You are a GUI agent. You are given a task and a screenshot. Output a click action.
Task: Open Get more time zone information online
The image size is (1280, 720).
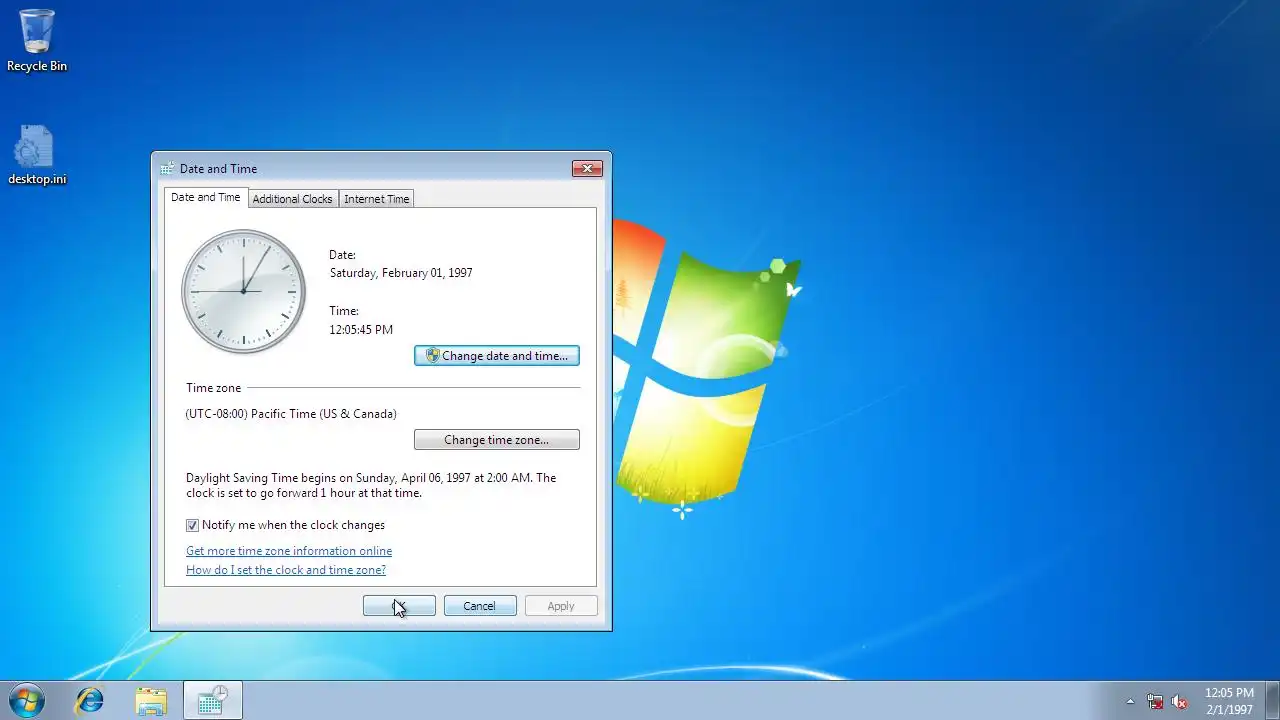(x=289, y=551)
